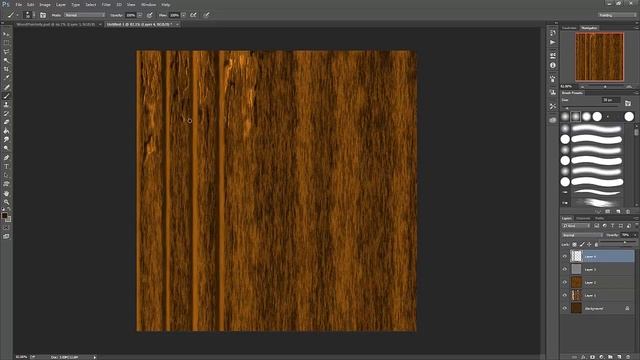Viewport: 640px width, 360px height.
Task: Hide Layer 3 with its eye icon
Action: pos(565,269)
